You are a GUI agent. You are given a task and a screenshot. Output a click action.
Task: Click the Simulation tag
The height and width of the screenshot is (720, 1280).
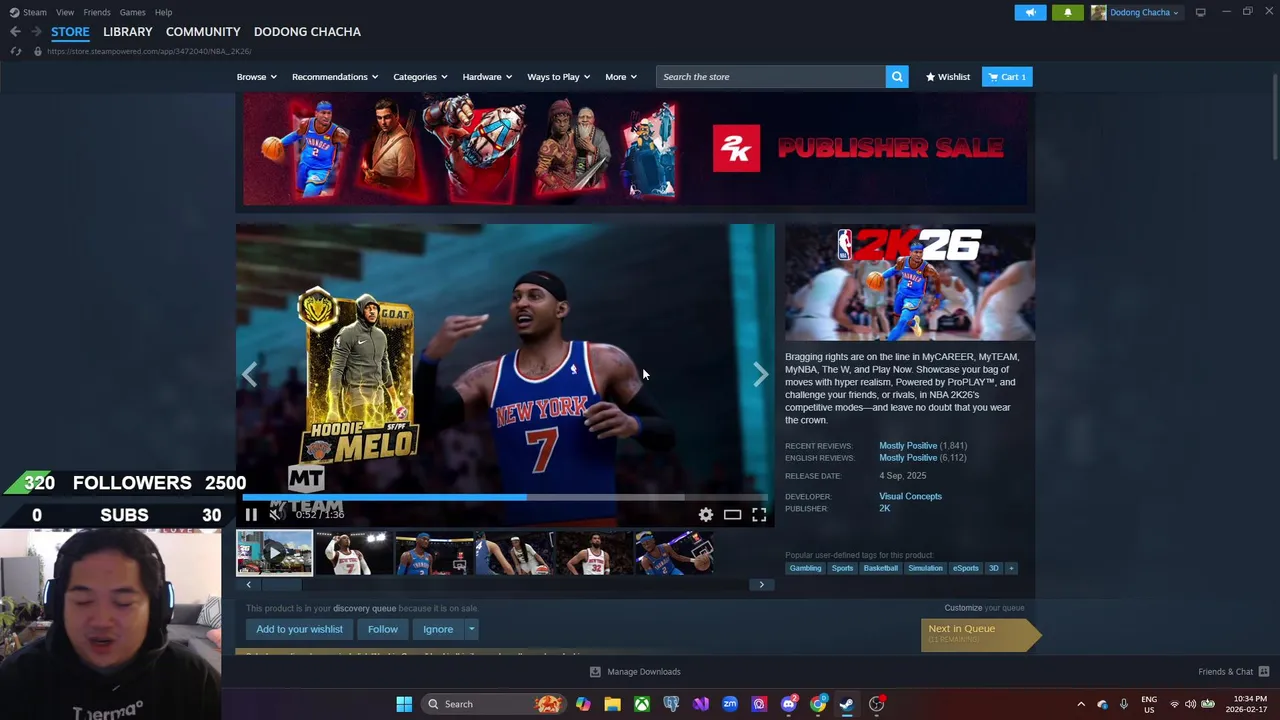click(x=925, y=568)
